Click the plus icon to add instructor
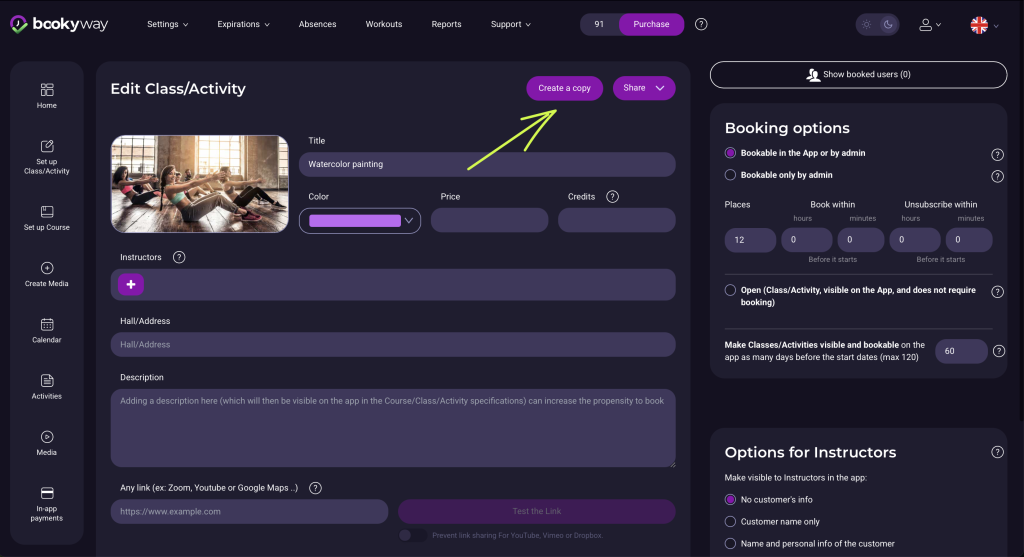The width and height of the screenshot is (1024, 557). pyautogui.click(x=130, y=285)
